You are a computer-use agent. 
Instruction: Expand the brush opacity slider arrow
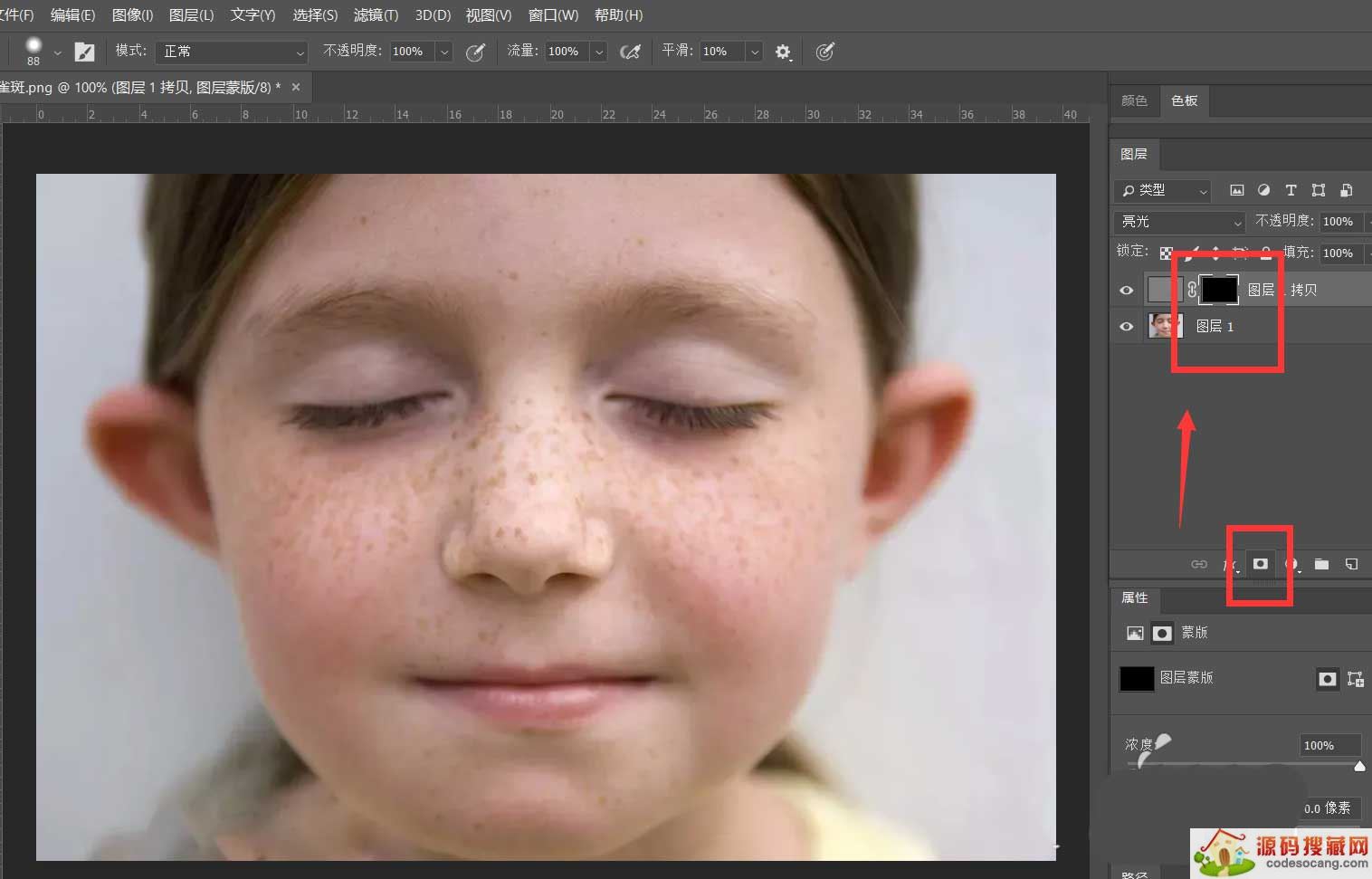point(444,52)
